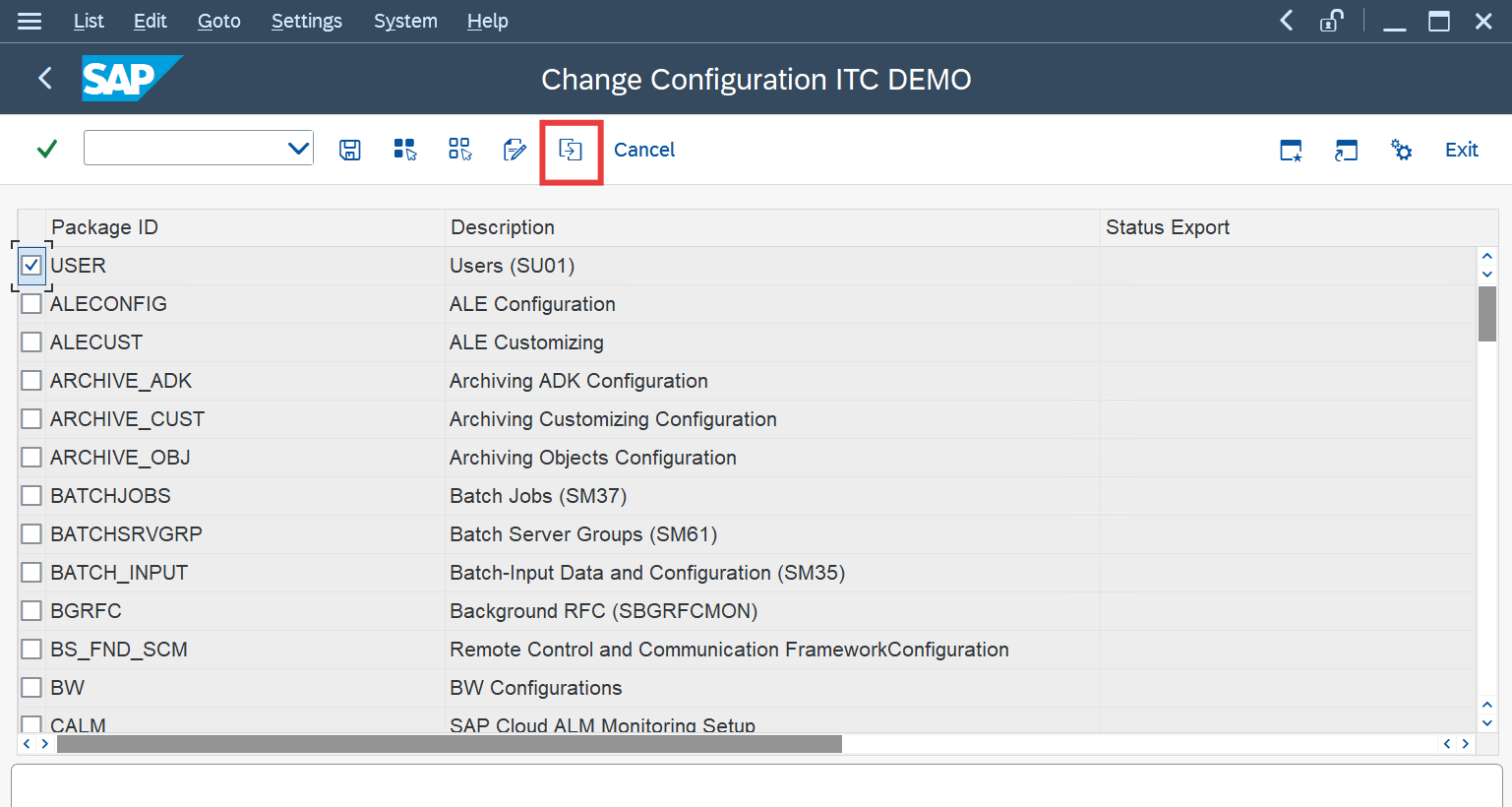Click the Exit button
1512x807 pixels.
(x=1461, y=150)
